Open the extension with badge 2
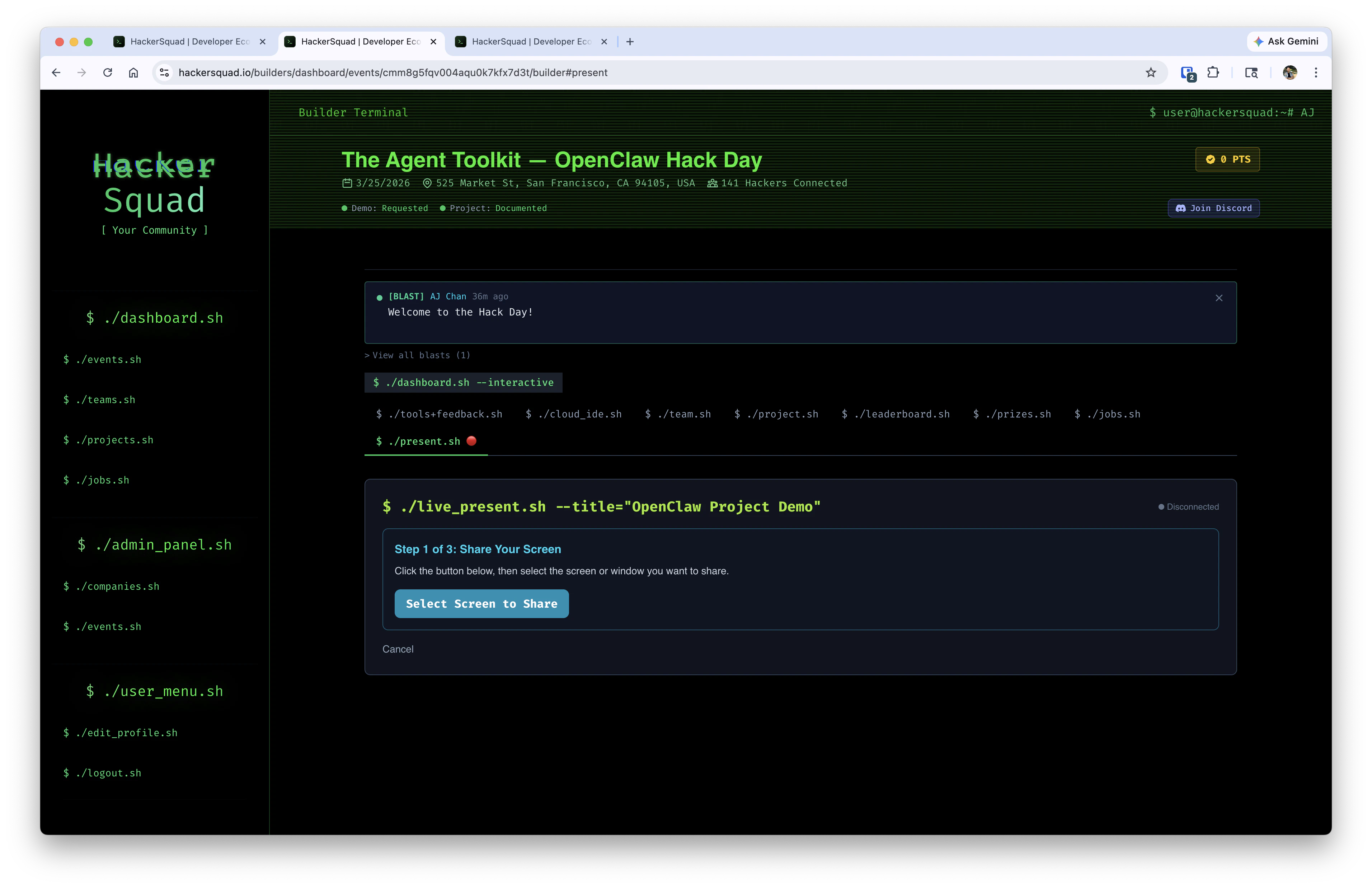 (x=1188, y=73)
